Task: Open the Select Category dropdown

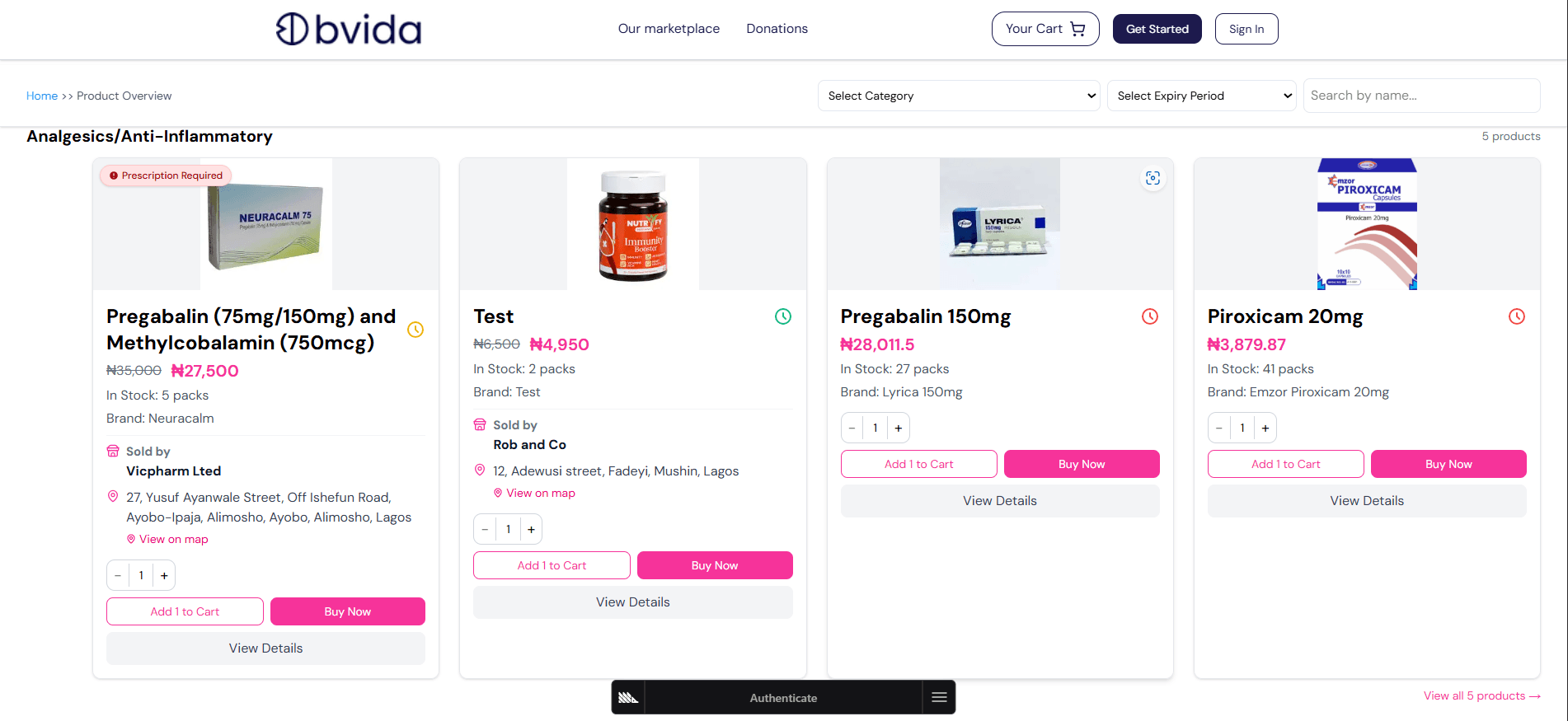Action: (x=959, y=96)
